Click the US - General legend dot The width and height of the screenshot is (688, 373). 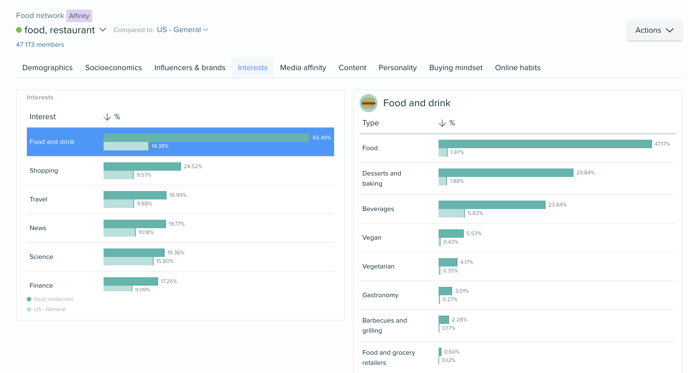(29, 309)
